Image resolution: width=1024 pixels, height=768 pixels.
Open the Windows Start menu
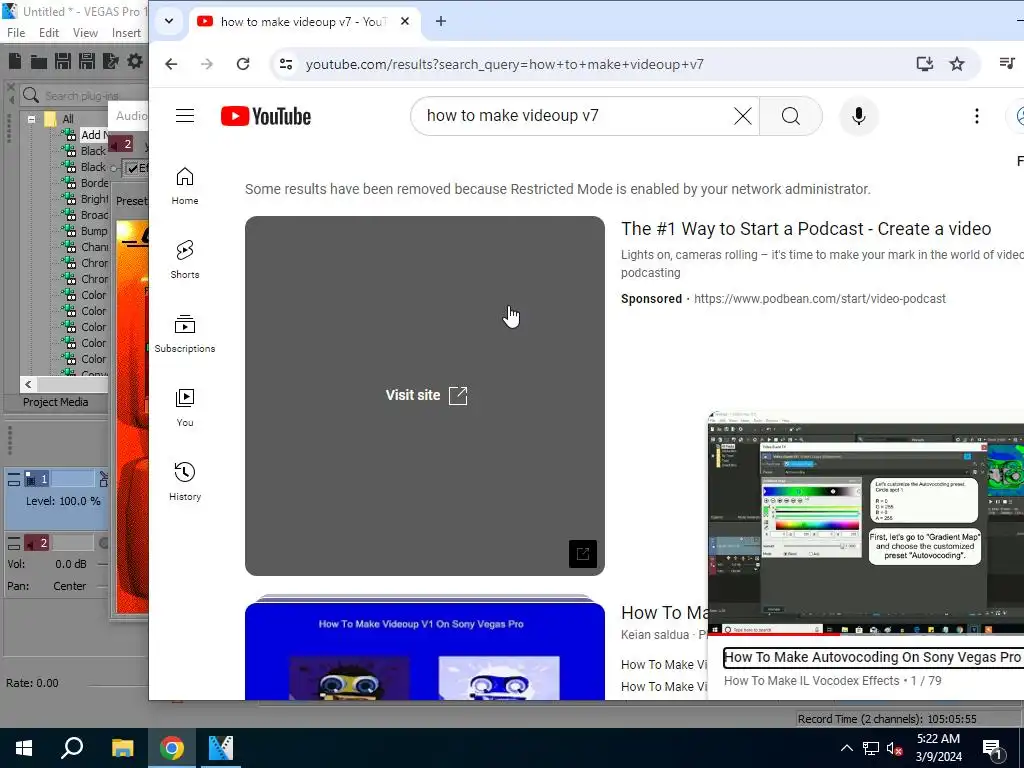pos(24,748)
